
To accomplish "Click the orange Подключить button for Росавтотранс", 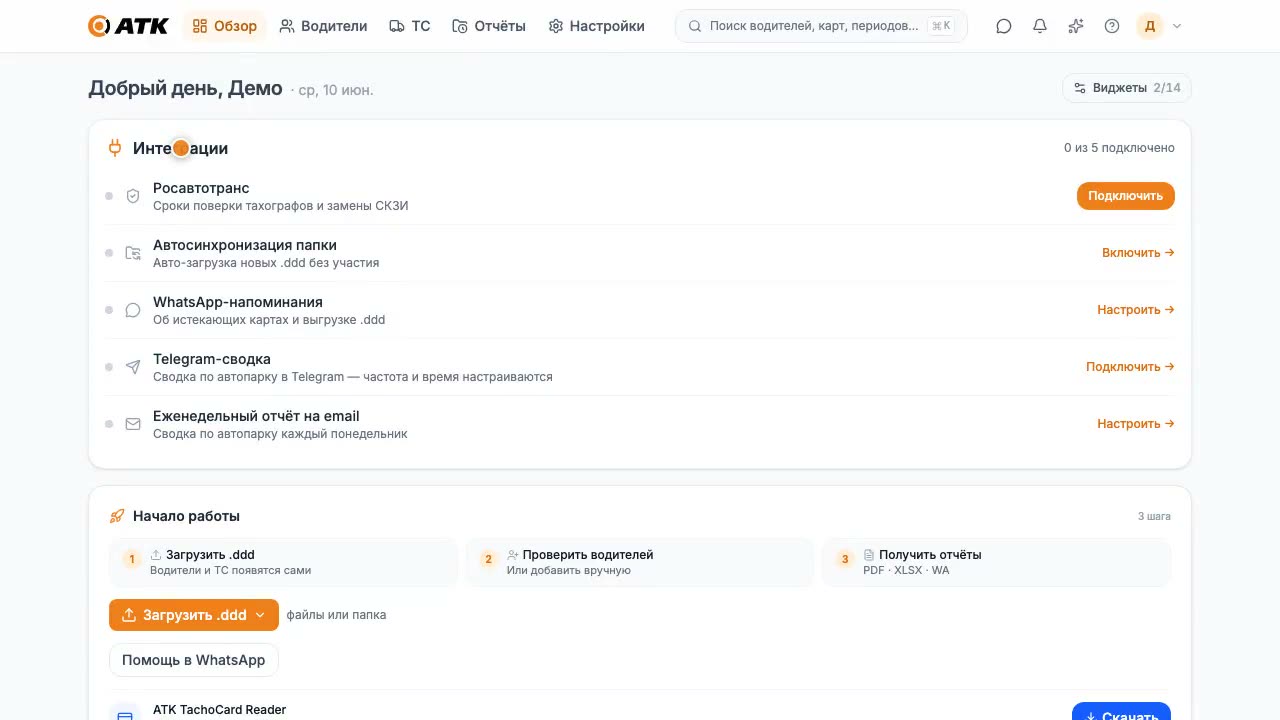I will [1126, 196].
